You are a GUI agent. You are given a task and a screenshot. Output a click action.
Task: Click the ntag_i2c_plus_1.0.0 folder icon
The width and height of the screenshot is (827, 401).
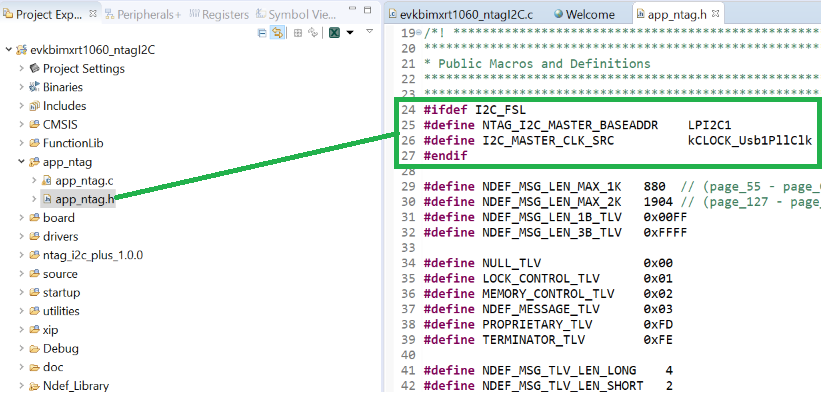pos(34,255)
